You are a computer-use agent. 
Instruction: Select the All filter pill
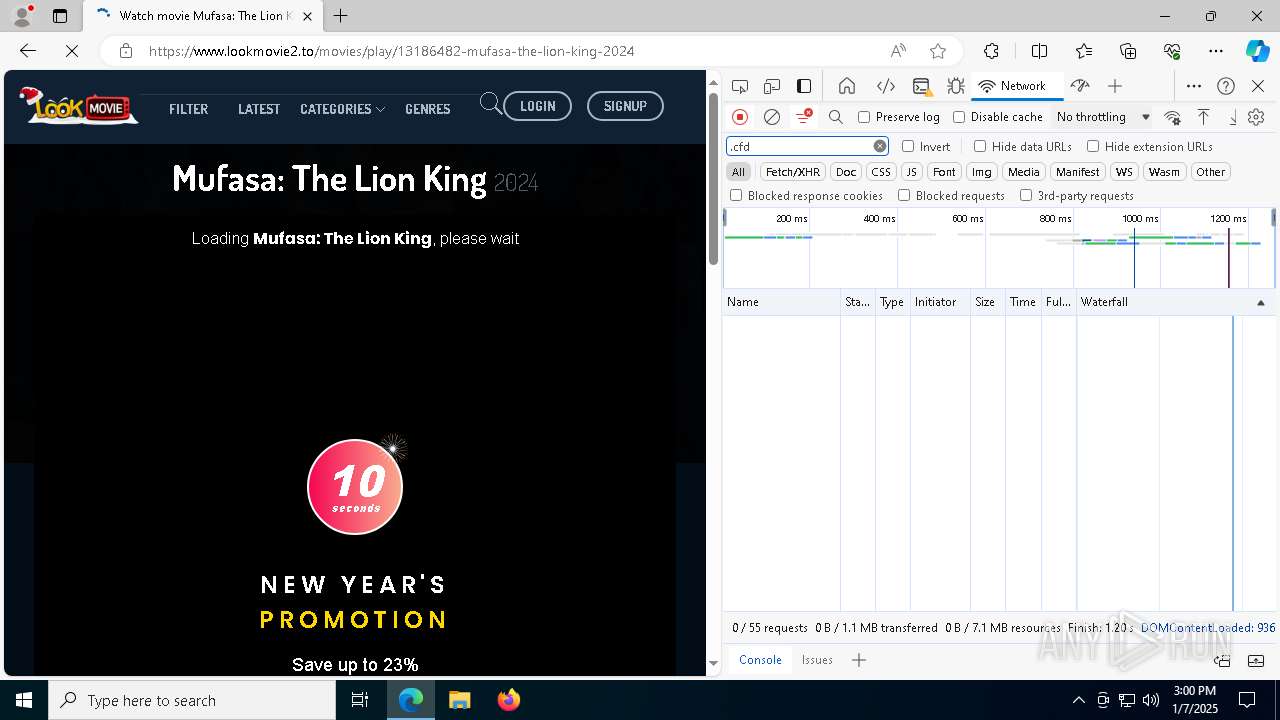(x=738, y=172)
